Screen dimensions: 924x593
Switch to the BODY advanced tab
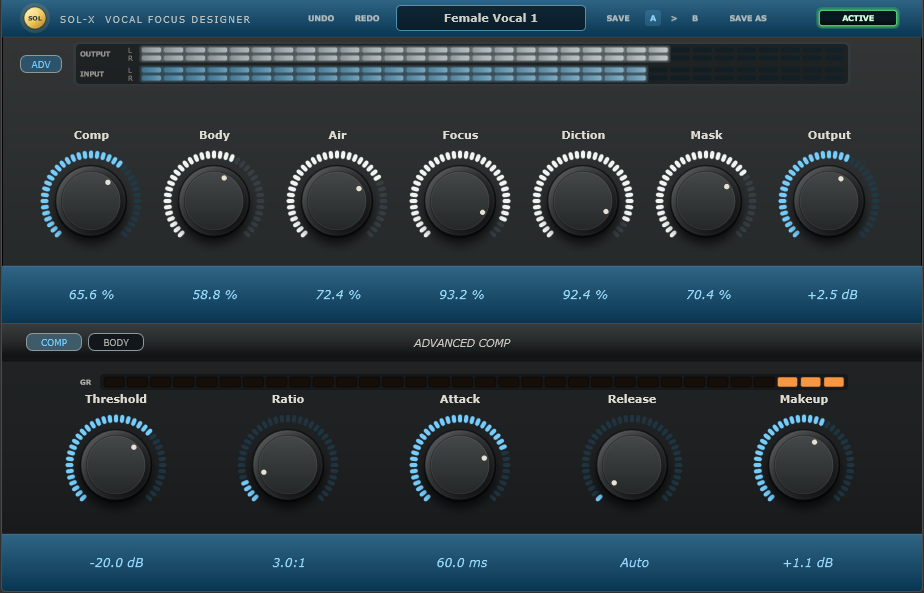(116, 342)
